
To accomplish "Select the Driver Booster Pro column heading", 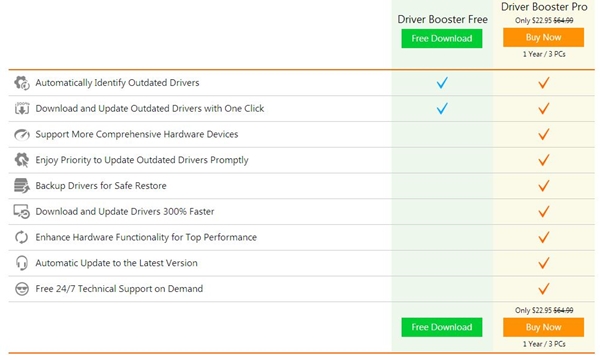I will 544,7.
